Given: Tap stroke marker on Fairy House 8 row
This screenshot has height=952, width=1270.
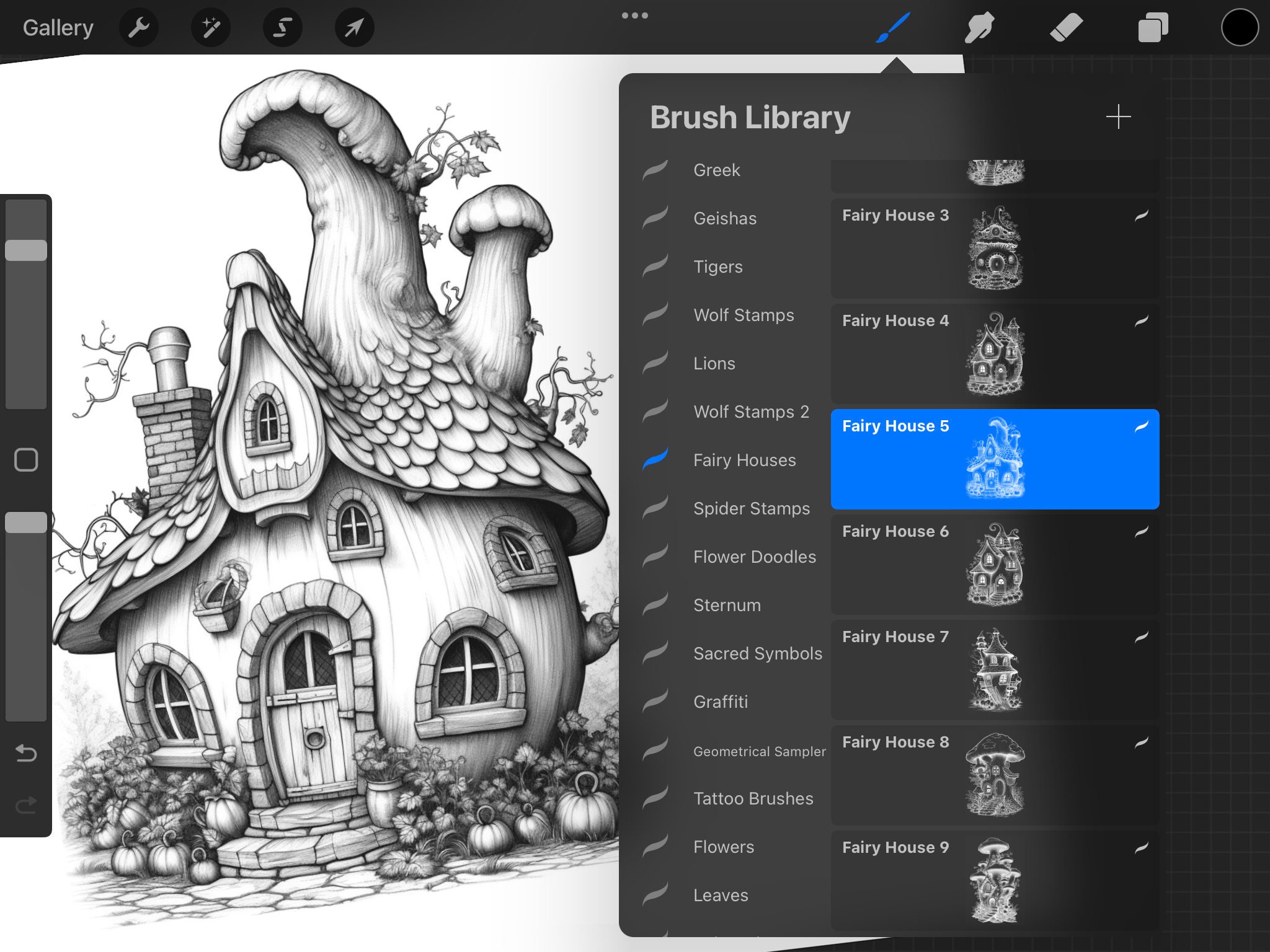Looking at the screenshot, I should [1142, 743].
